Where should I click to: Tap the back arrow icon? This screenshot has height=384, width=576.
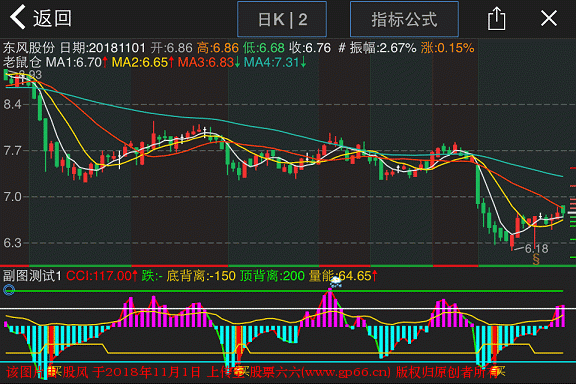pos(18,17)
